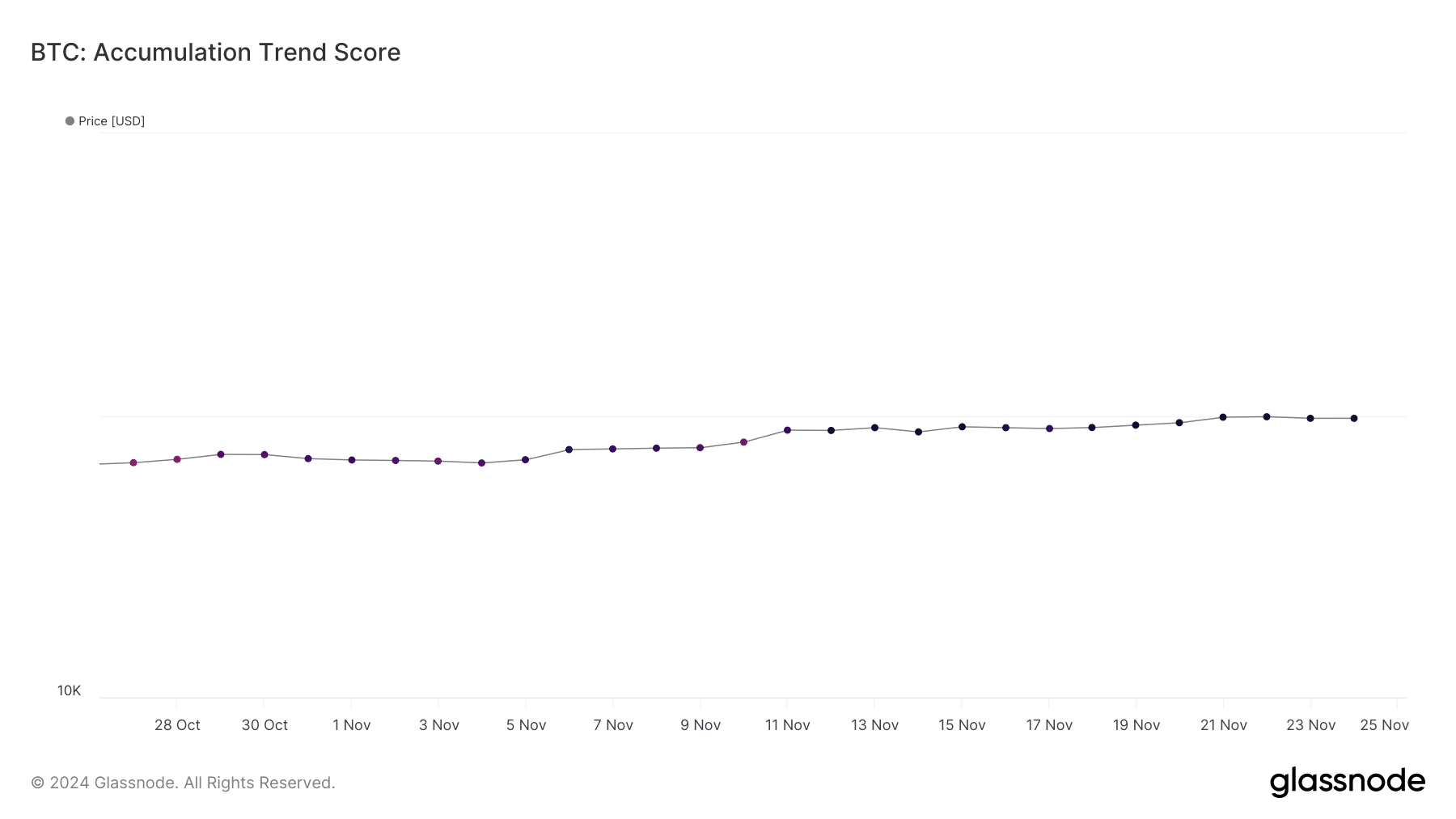
Task: Select the 15 Nov axis label
Action: (x=962, y=725)
